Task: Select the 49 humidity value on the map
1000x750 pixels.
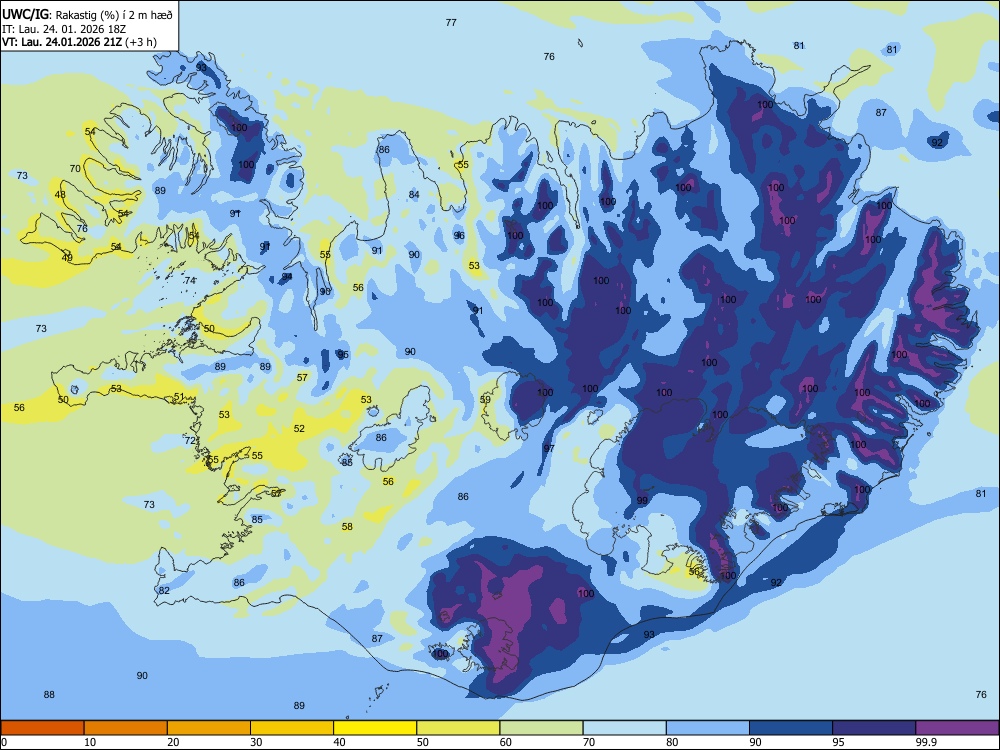Action: pyautogui.click(x=67, y=258)
